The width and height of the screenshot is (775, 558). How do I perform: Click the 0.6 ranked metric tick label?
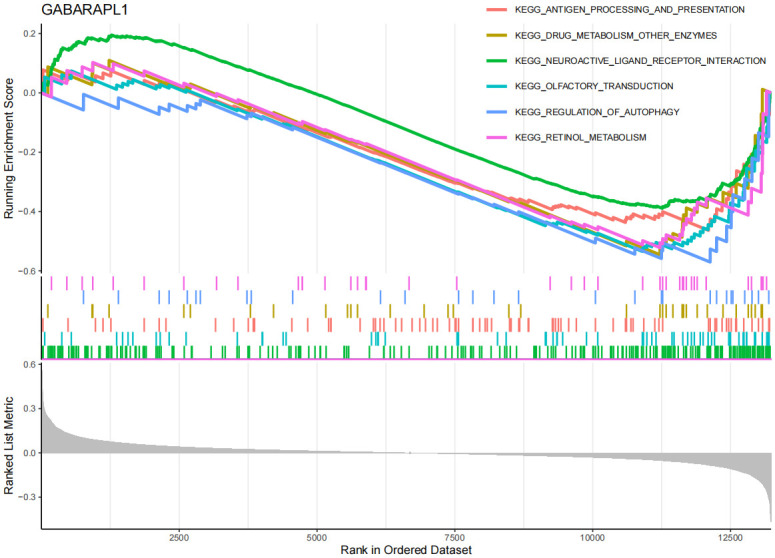click(x=29, y=364)
